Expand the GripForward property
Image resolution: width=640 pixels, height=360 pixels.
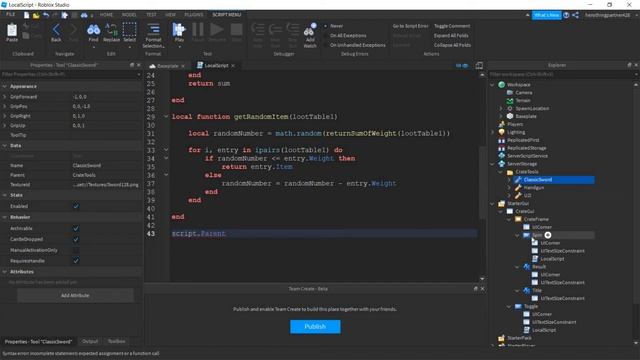4,97
